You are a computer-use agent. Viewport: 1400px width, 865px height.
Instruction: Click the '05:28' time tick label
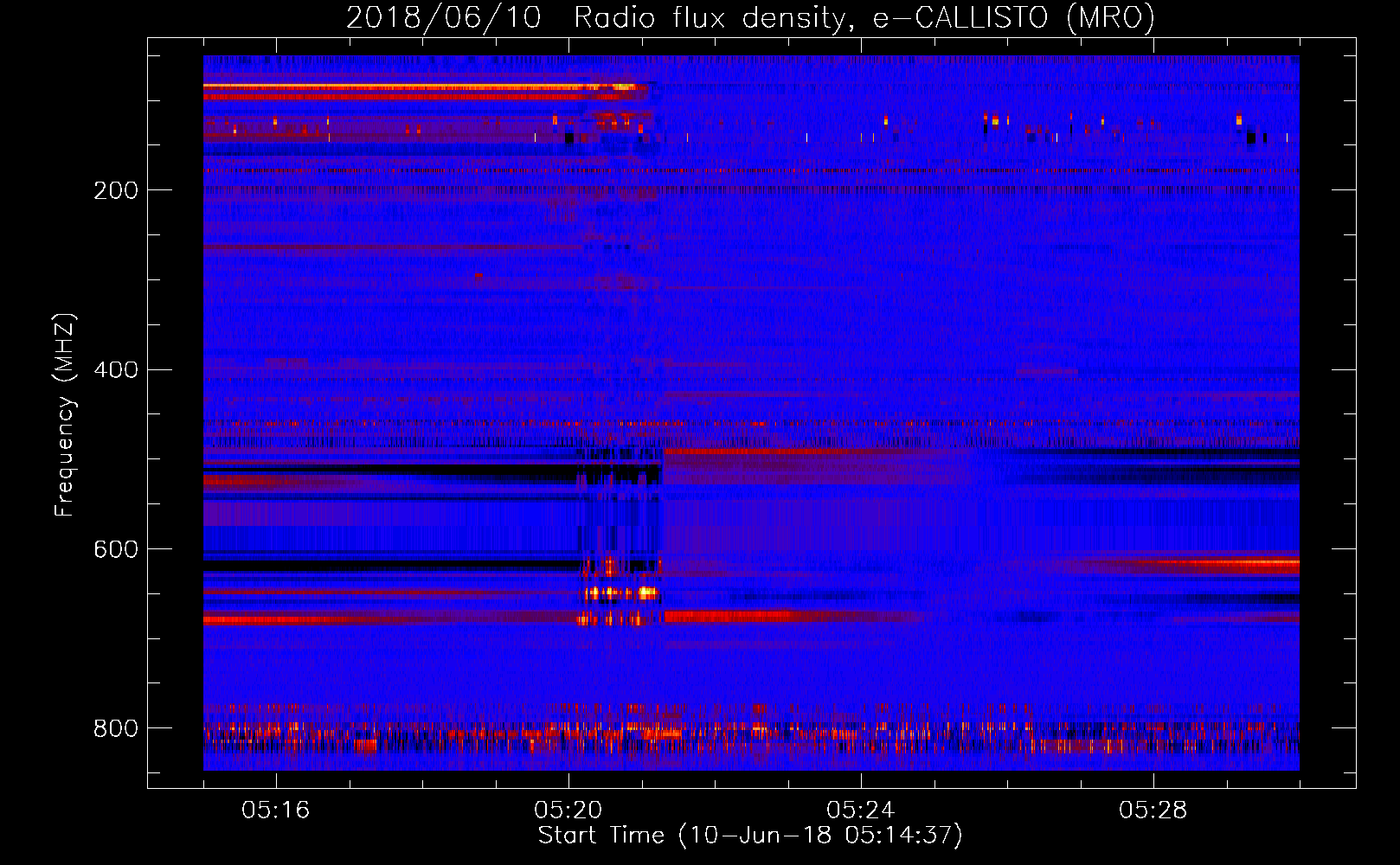coord(1153,811)
